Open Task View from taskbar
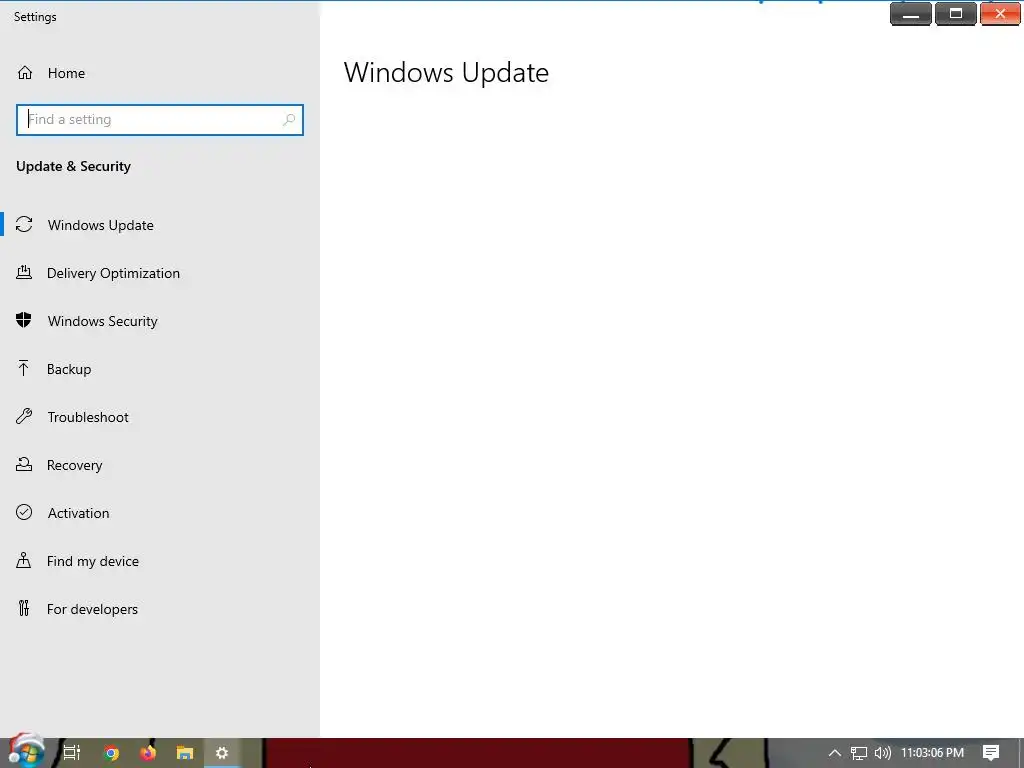This screenshot has height=768, width=1024. point(72,753)
